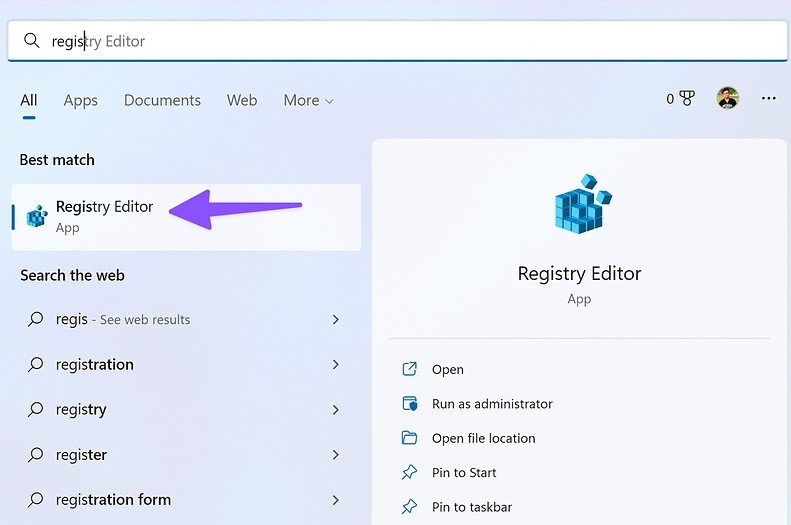The height and width of the screenshot is (525, 791).
Task: Select the 'registry' web suggestion
Action: point(184,410)
